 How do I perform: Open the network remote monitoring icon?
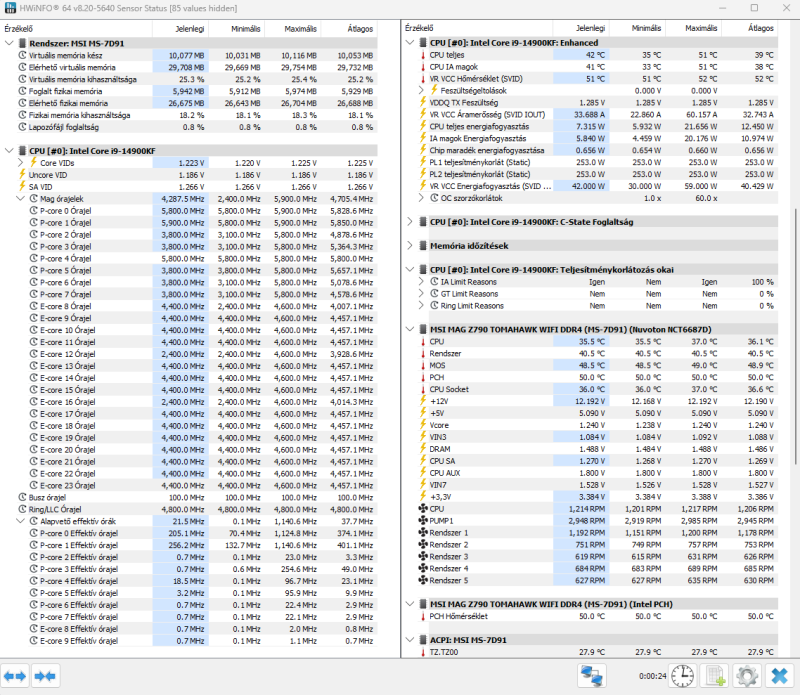tap(592, 676)
